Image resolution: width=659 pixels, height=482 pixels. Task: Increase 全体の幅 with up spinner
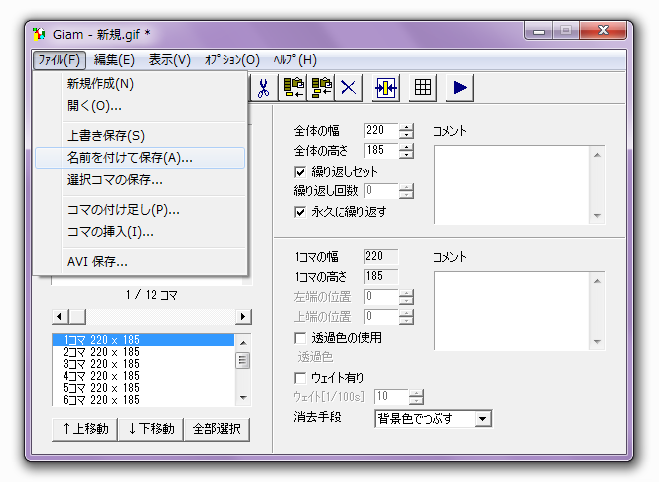point(406,127)
